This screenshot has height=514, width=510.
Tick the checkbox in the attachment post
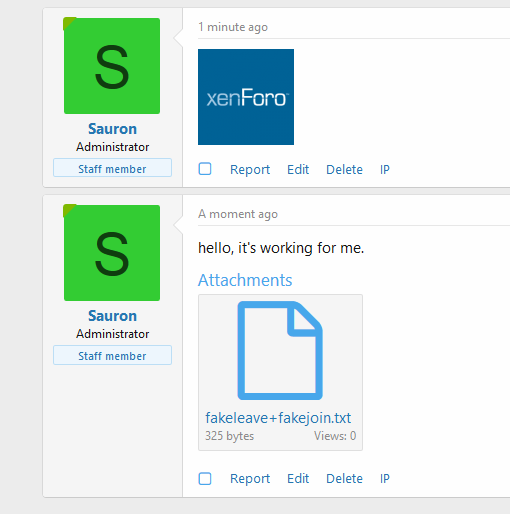205,479
